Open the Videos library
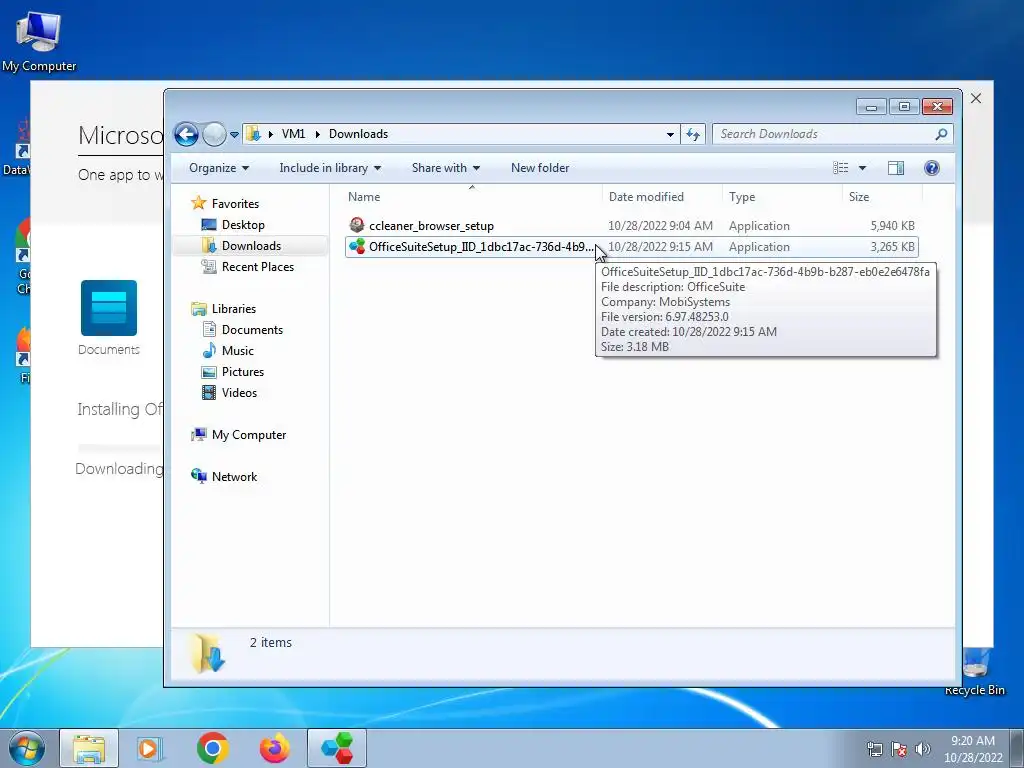 click(239, 392)
